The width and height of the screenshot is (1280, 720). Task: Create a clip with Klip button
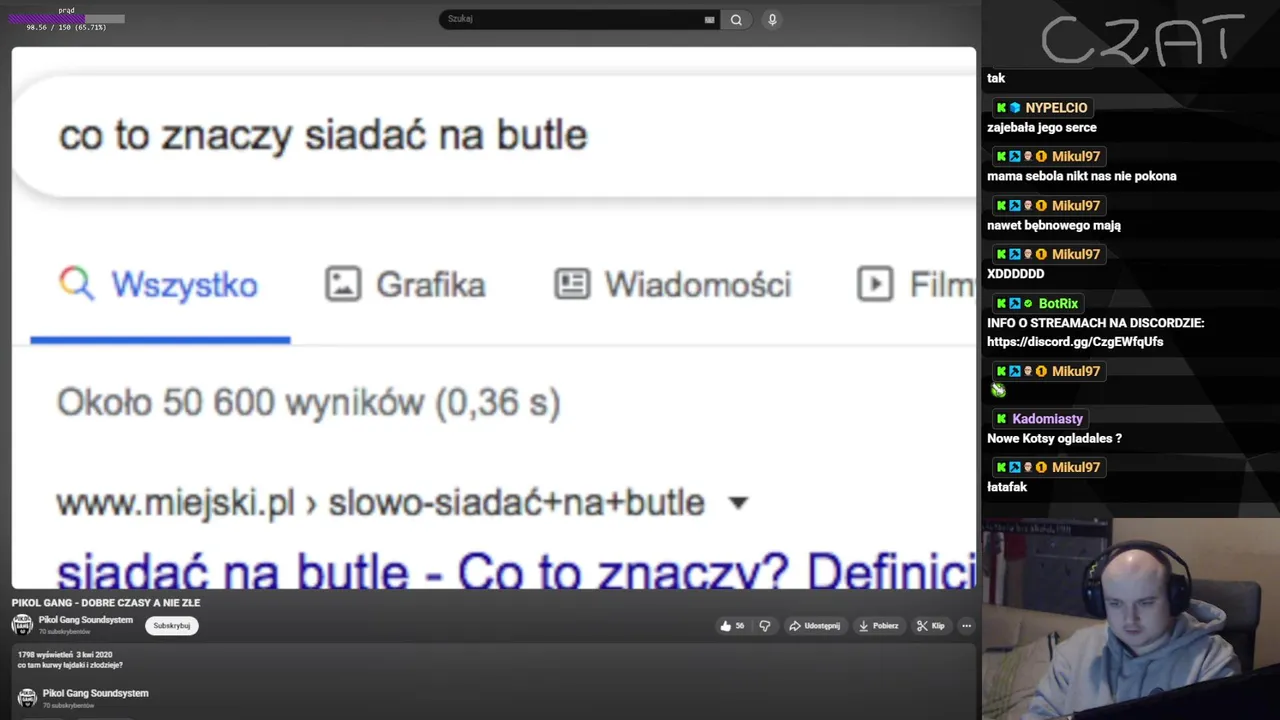point(930,626)
